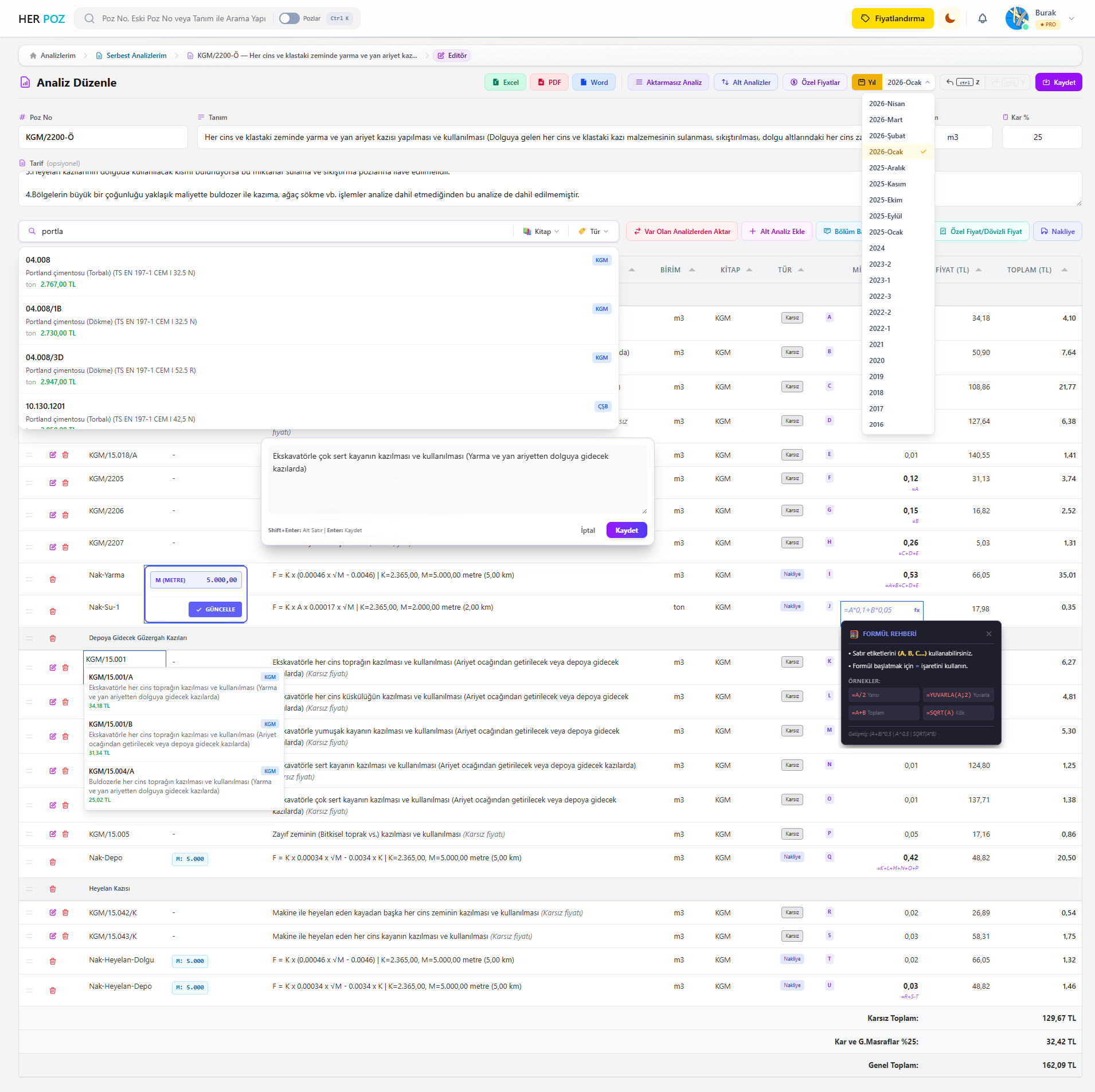Open Serbest Analizlerim breadcrumb link
Screen dimensions: 1095x1092
tap(136, 56)
